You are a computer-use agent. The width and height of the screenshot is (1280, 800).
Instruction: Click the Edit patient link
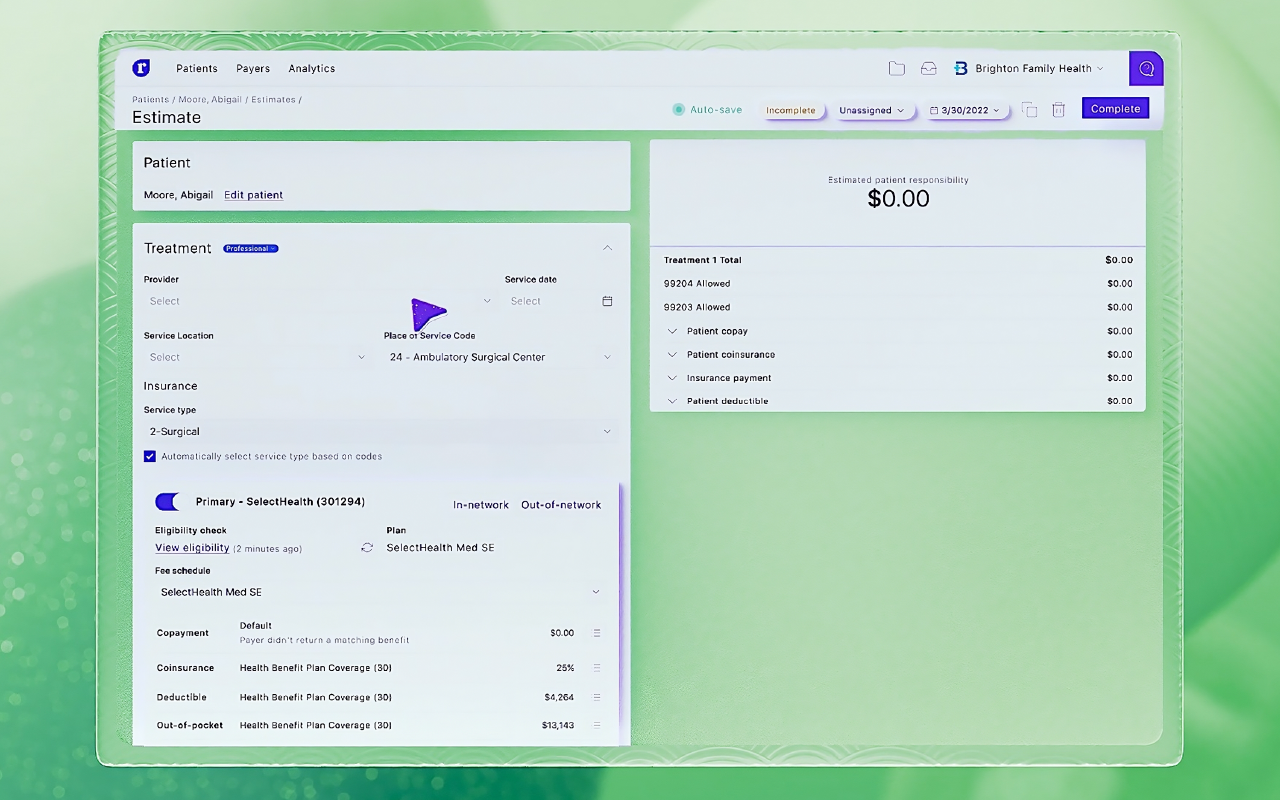point(253,195)
